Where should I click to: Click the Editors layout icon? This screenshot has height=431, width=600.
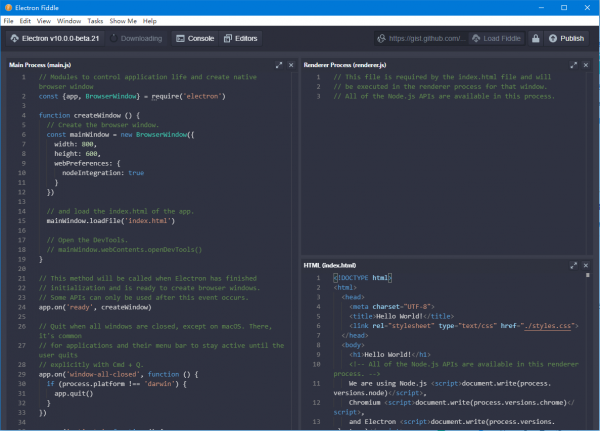pyautogui.click(x=228, y=38)
